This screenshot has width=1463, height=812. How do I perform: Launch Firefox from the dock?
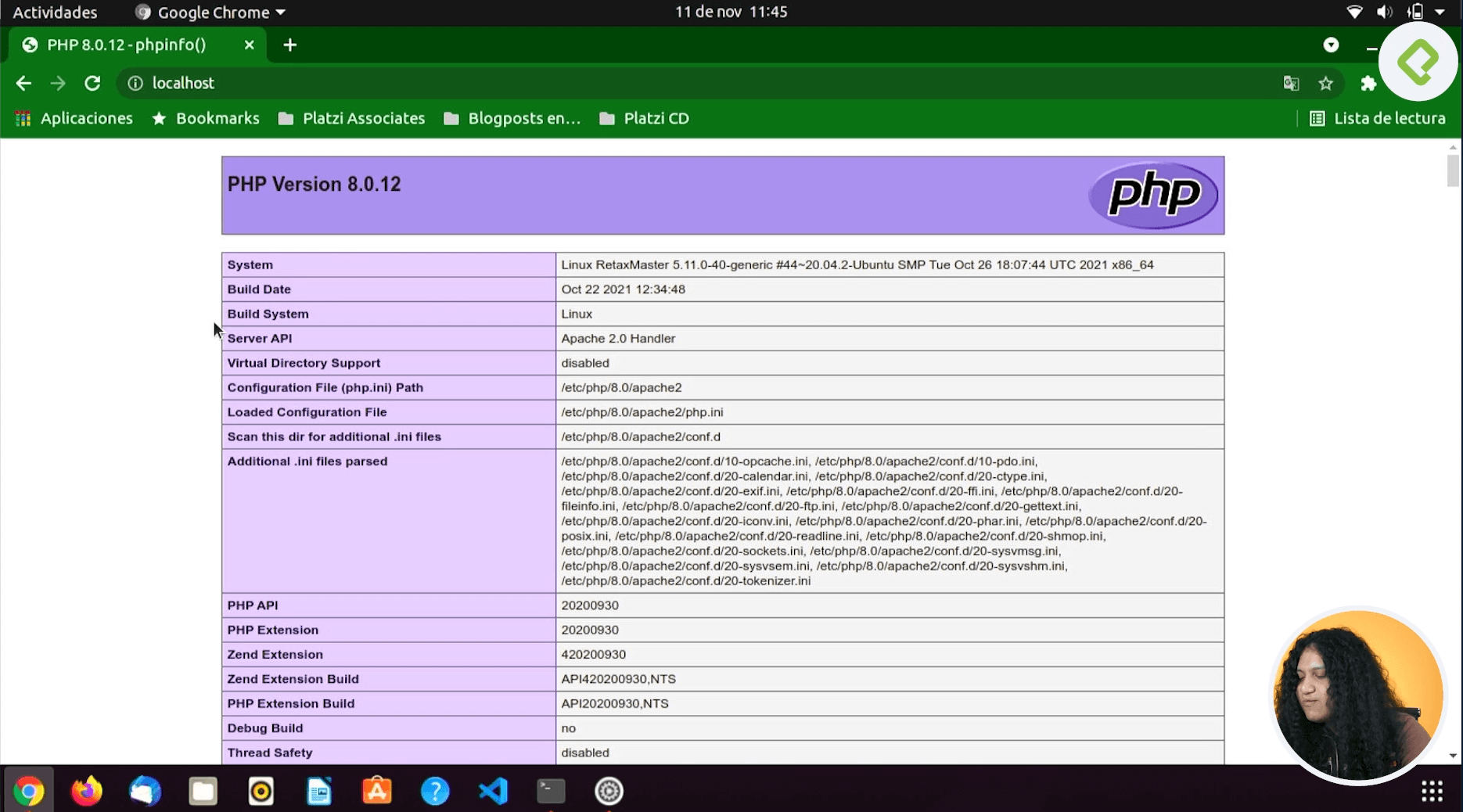point(87,791)
